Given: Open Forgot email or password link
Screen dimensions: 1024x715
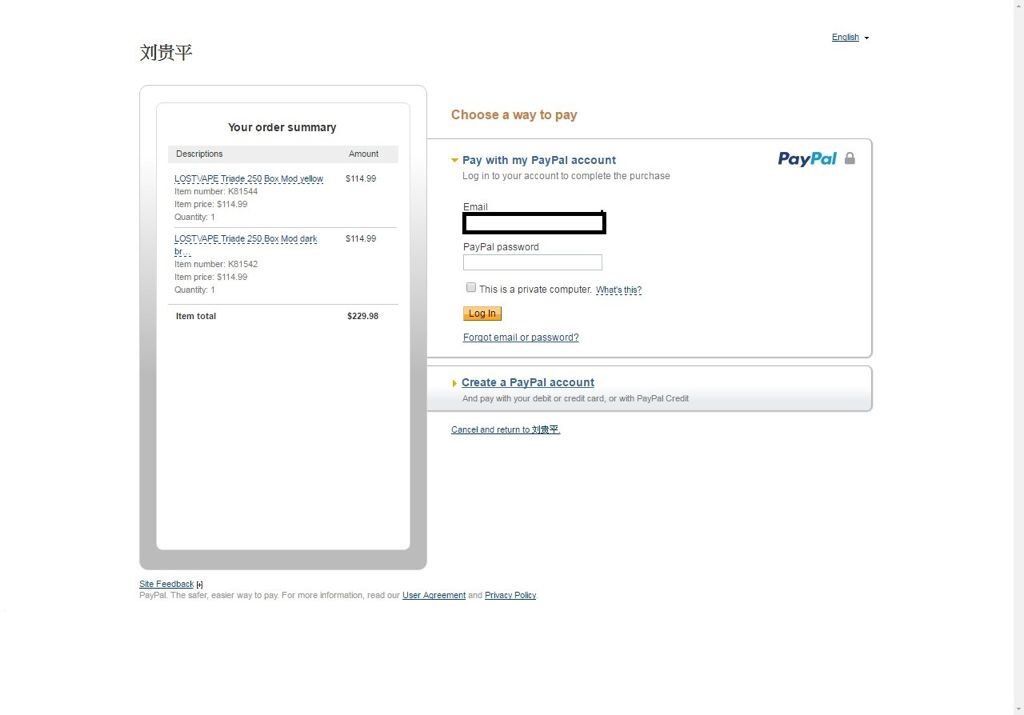Looking at the screenshot, I should point(520,338).
